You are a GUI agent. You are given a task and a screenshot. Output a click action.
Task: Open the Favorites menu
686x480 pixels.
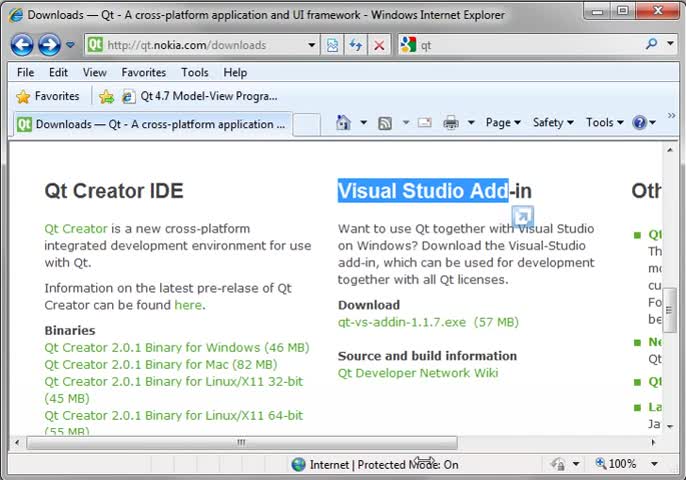(x=144, y=72)
